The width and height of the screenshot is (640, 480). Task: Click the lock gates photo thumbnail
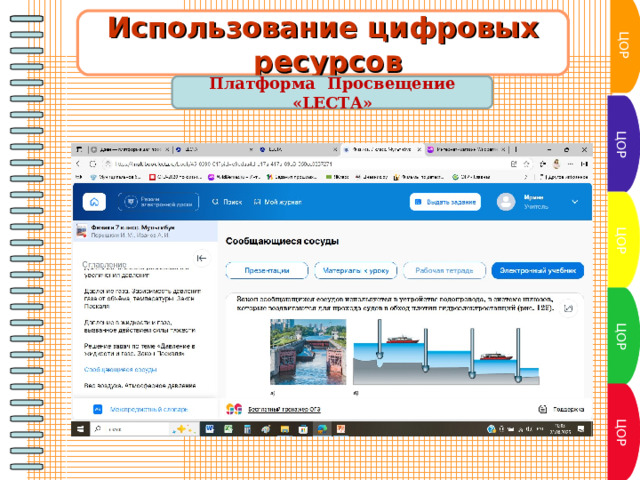308,352
